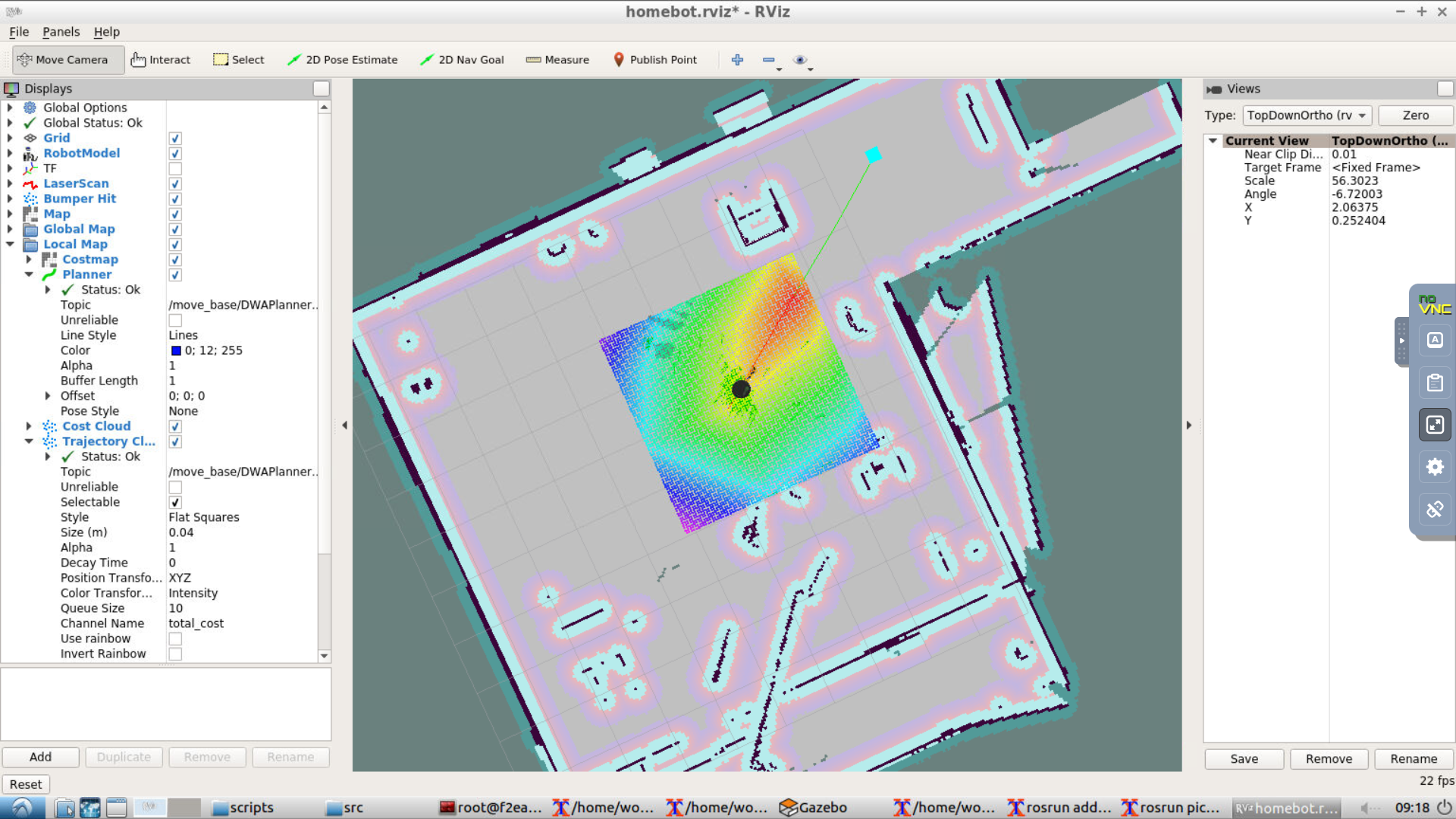Disable the LaserScan display
The image size is (1456, 819).
(x=174, y=184)
